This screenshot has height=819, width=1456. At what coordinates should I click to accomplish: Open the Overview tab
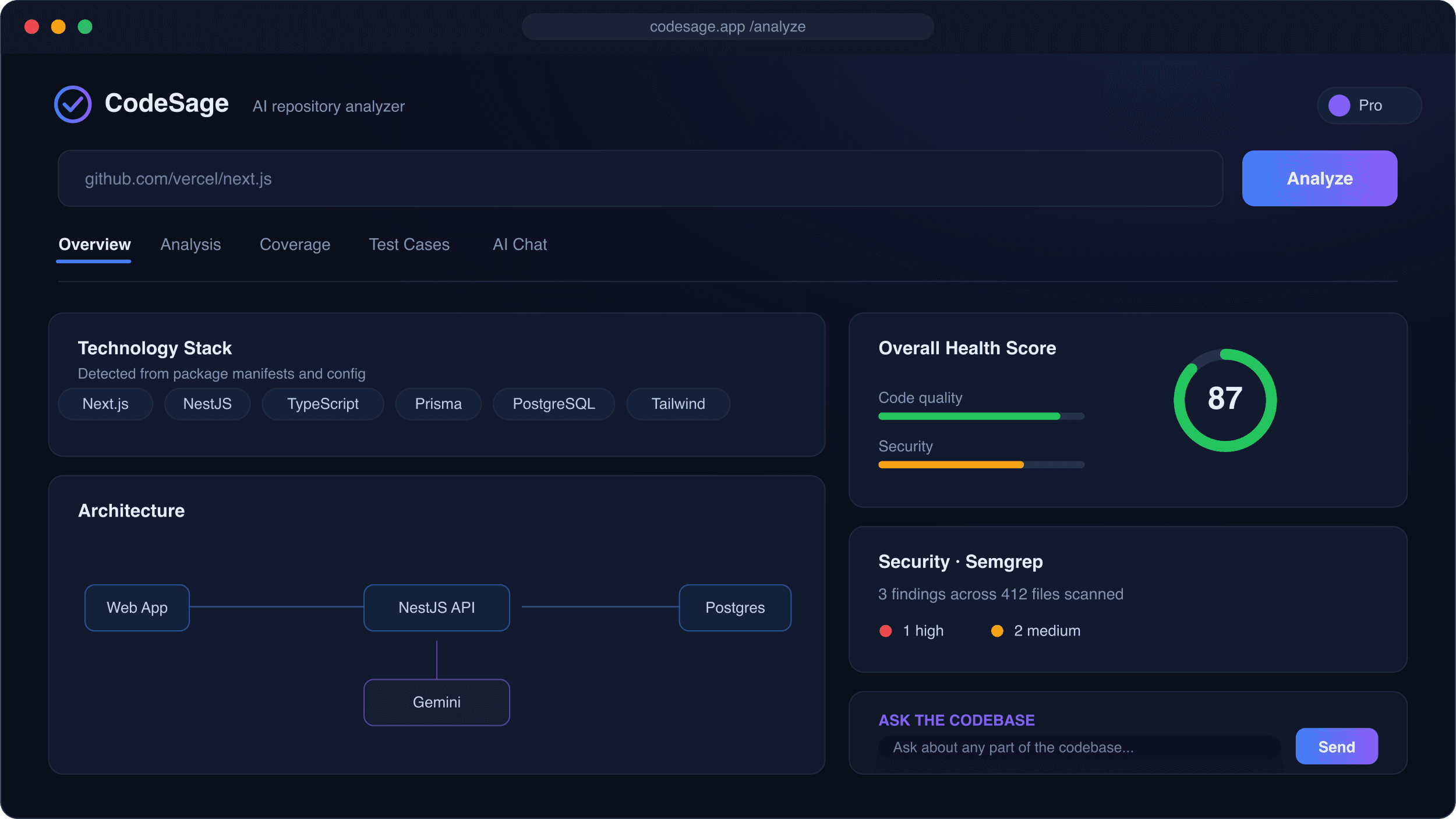(x=94, y=245)
